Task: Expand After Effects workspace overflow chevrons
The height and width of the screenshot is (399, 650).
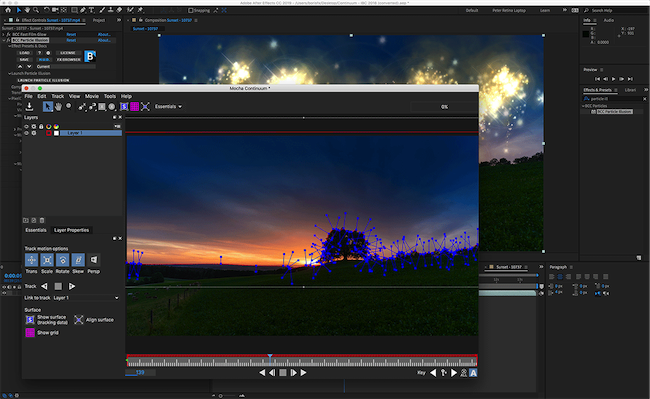Action: pos(565,10)
